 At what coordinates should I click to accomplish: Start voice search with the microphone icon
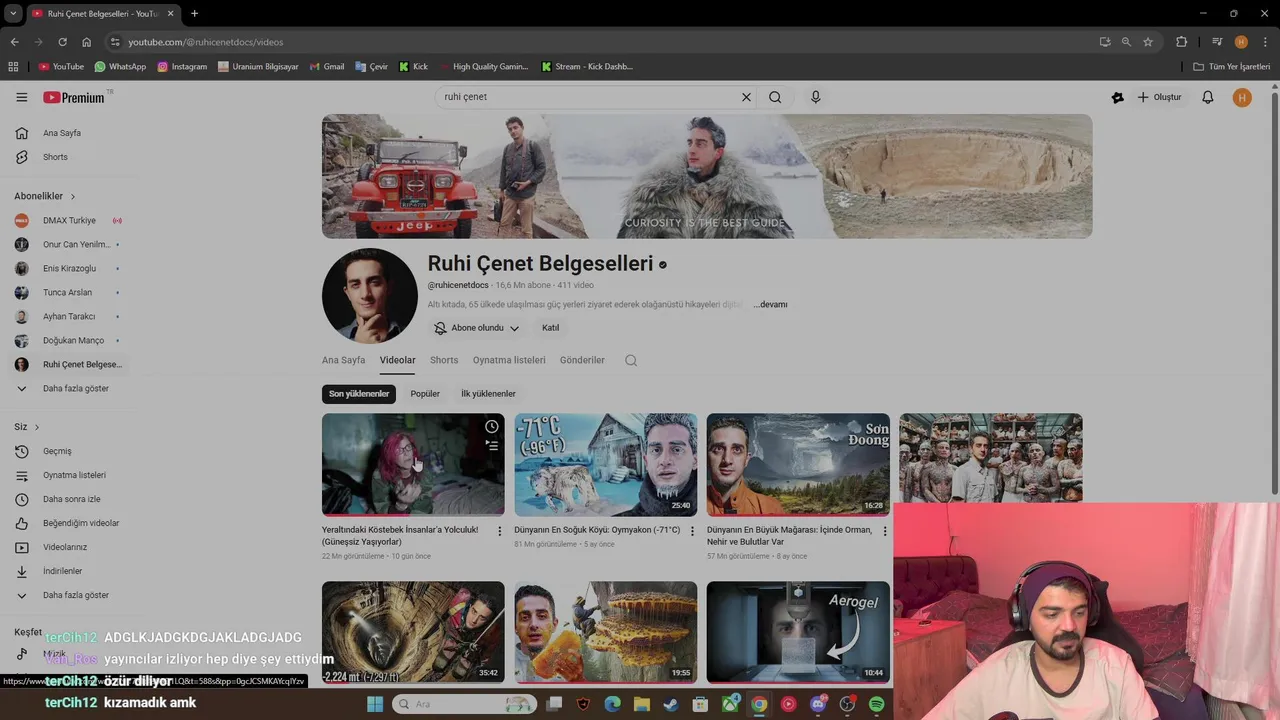point(816,97)
